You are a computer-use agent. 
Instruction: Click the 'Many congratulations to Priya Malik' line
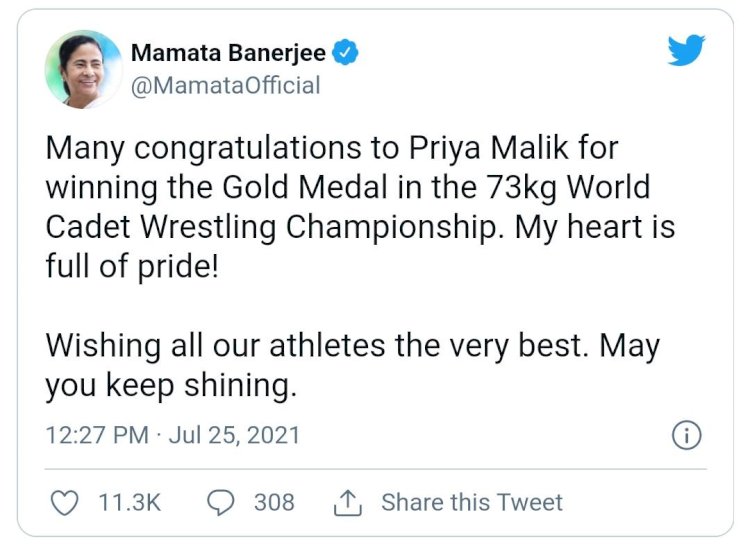tap(332, 148)
